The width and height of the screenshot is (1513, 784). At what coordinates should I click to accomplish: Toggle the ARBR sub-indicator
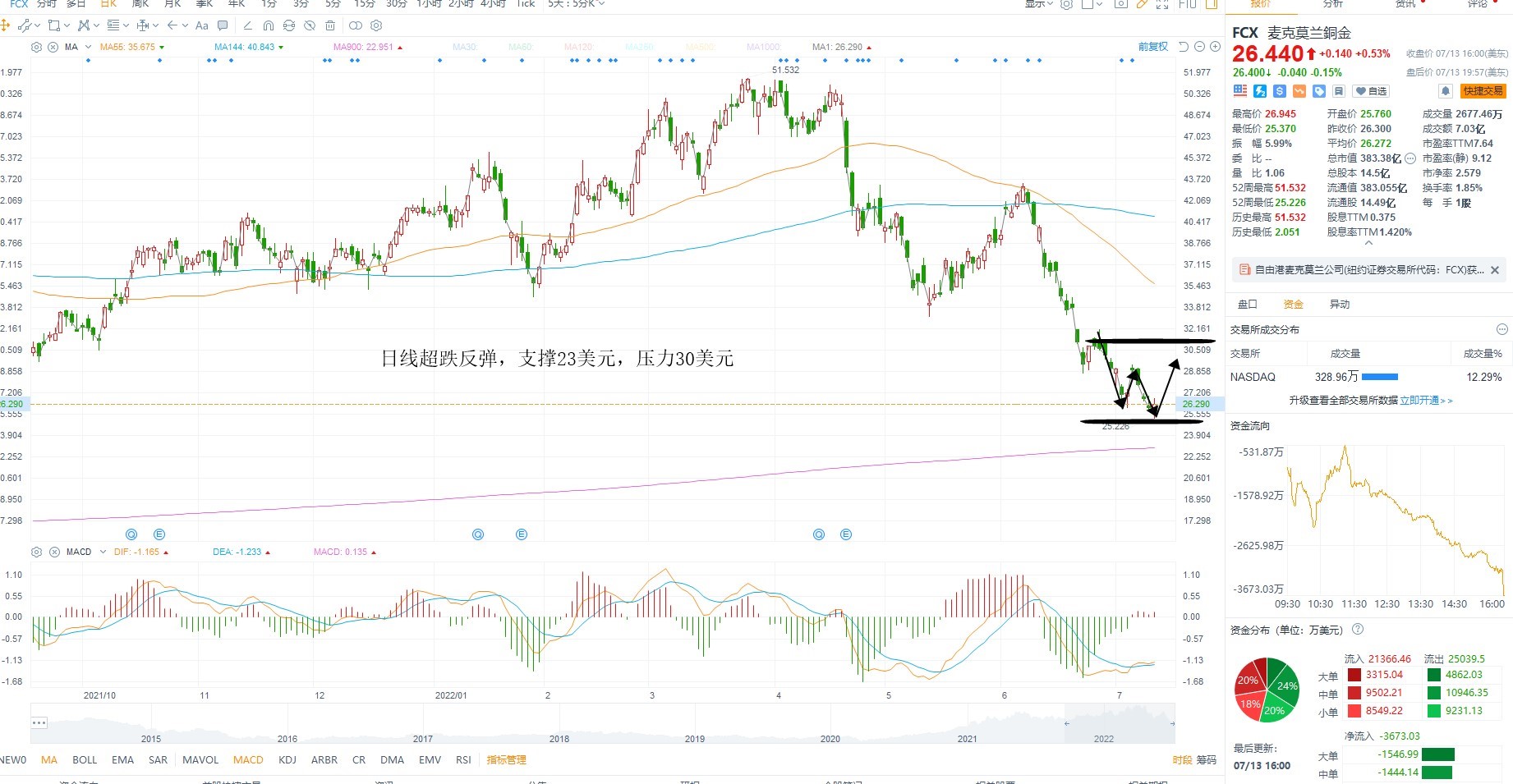click(x=324, y=760)
